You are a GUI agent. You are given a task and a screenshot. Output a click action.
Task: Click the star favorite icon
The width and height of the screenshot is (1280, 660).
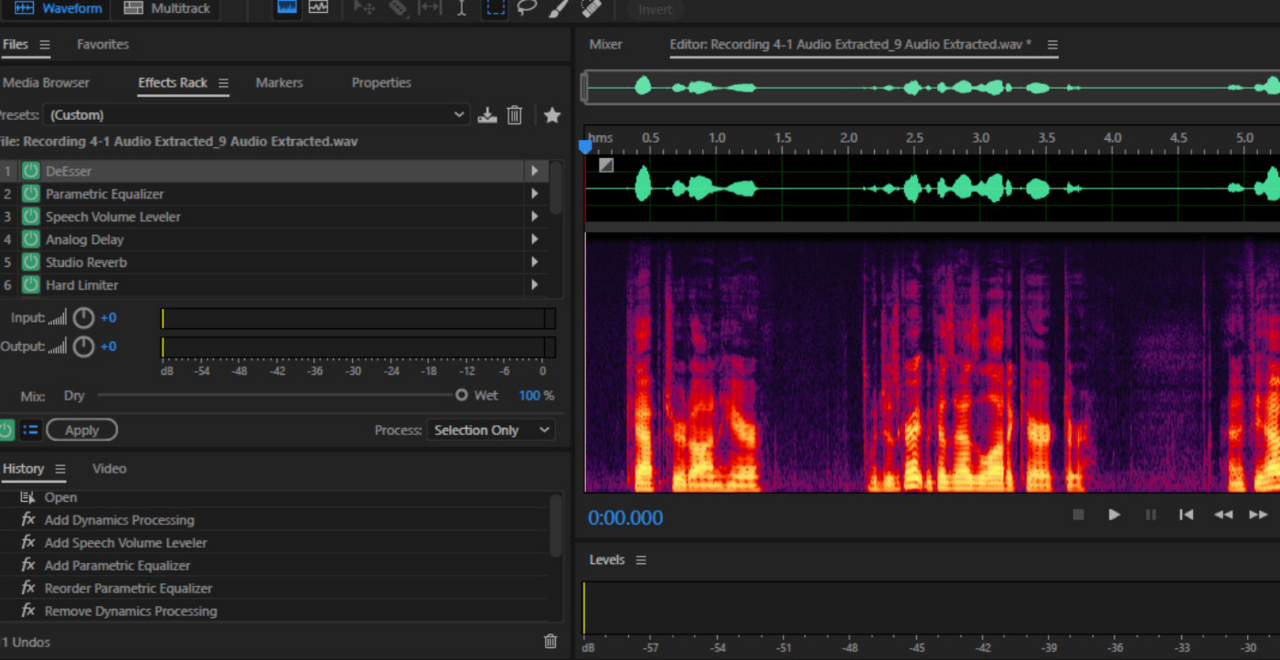[552, 115]
